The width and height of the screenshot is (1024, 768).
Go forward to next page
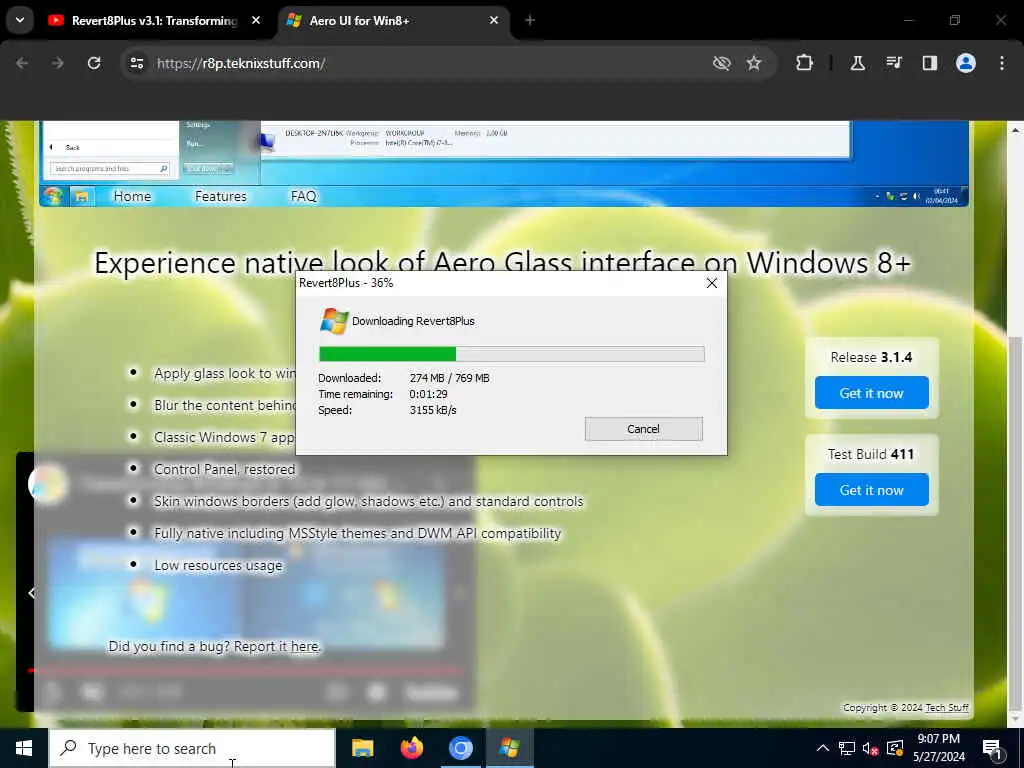(x=57, y=63)
